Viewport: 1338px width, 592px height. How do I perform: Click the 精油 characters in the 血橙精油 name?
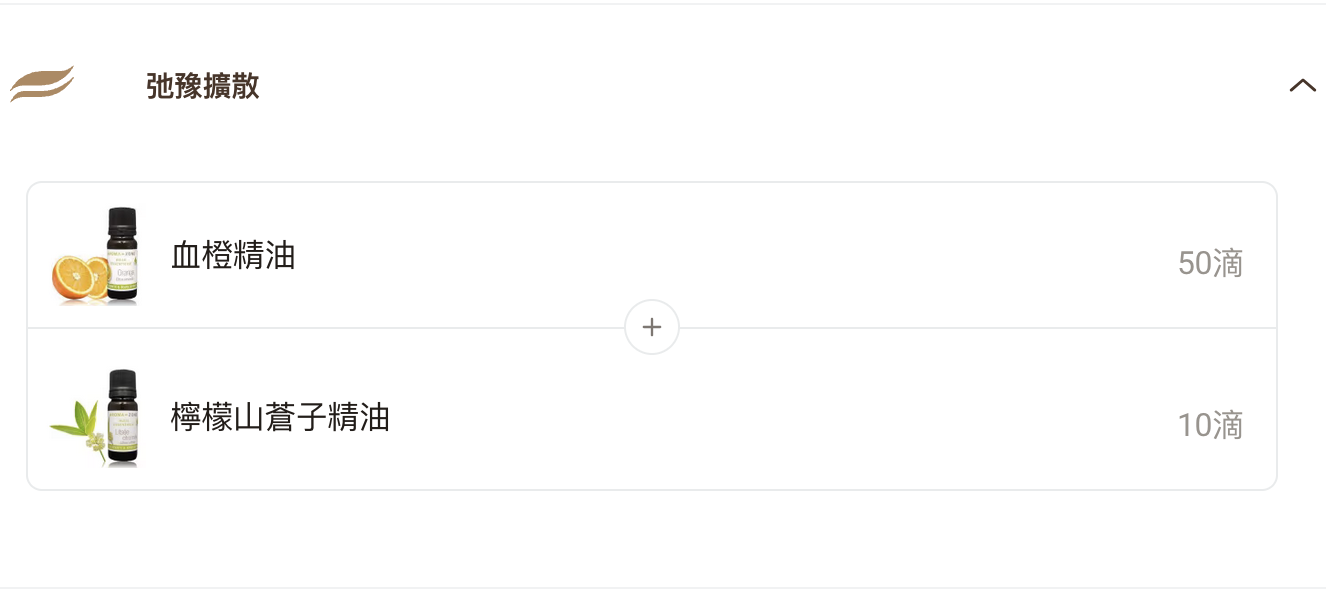(264, 256)
